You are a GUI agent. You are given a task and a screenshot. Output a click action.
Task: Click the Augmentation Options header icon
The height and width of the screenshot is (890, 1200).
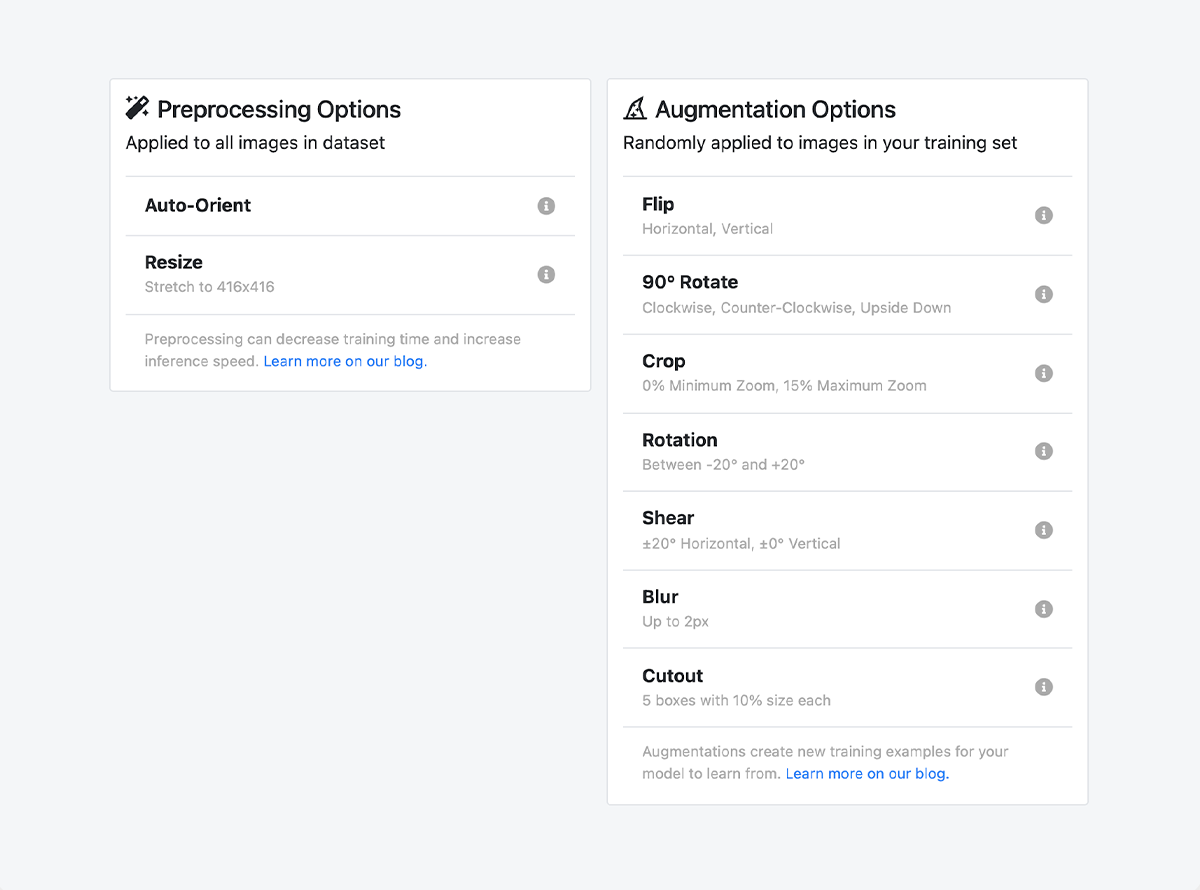(x=635, y=108)
